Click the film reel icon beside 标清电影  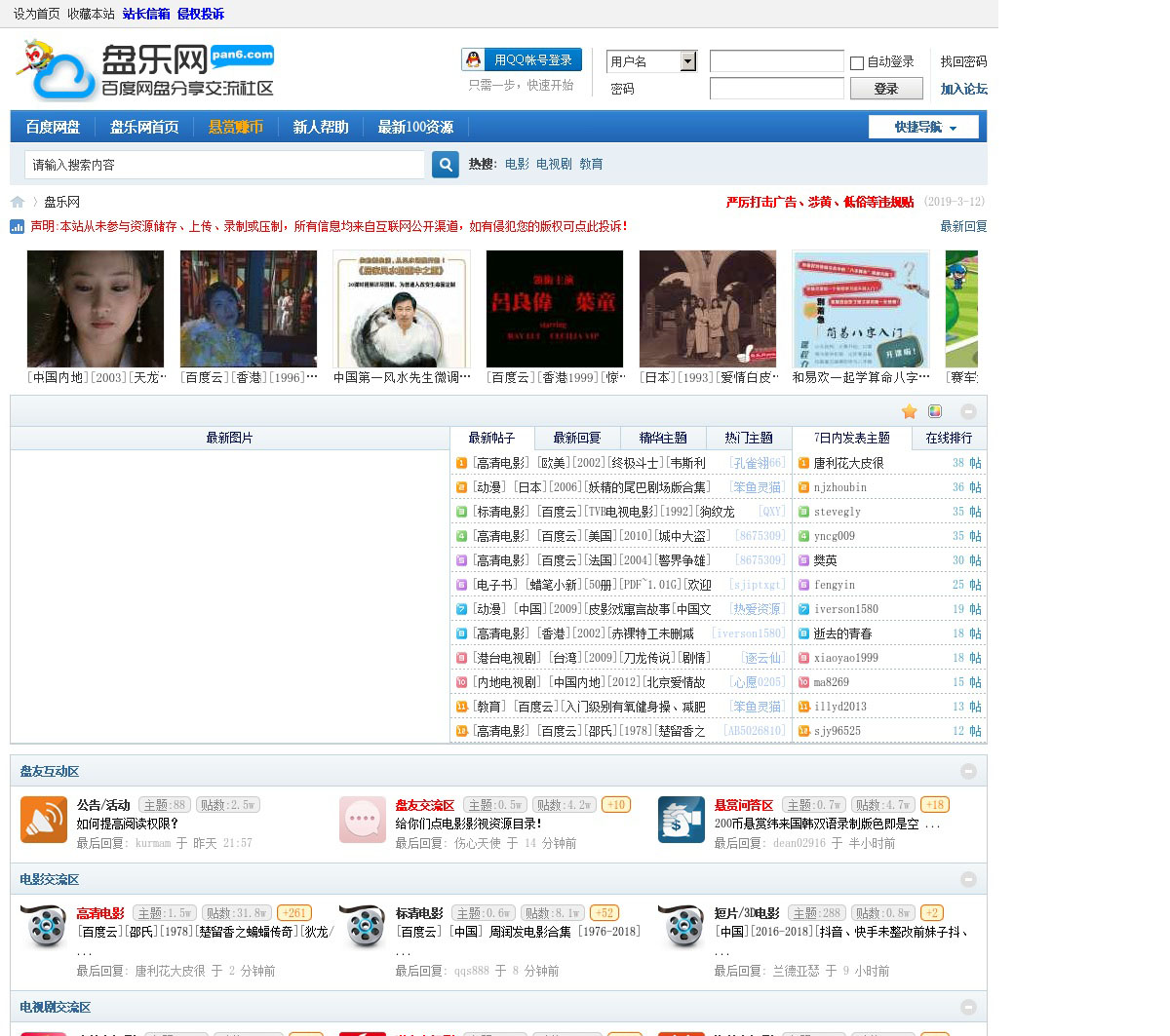point(363,927)
